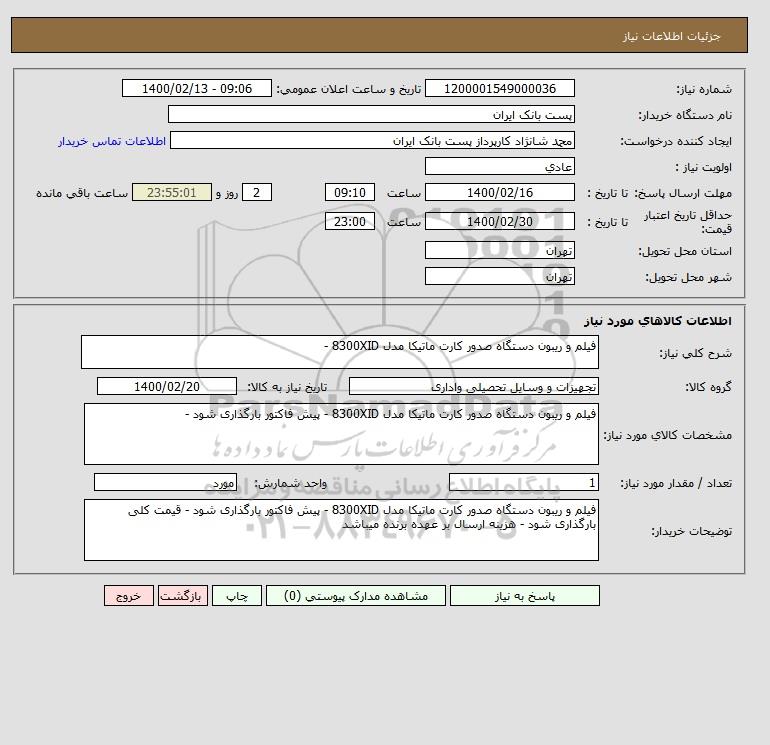The width and height of the screenshot is (770, 745).
Task: Click the استان محل تحویل label
Action: click(x=685, y=251)
